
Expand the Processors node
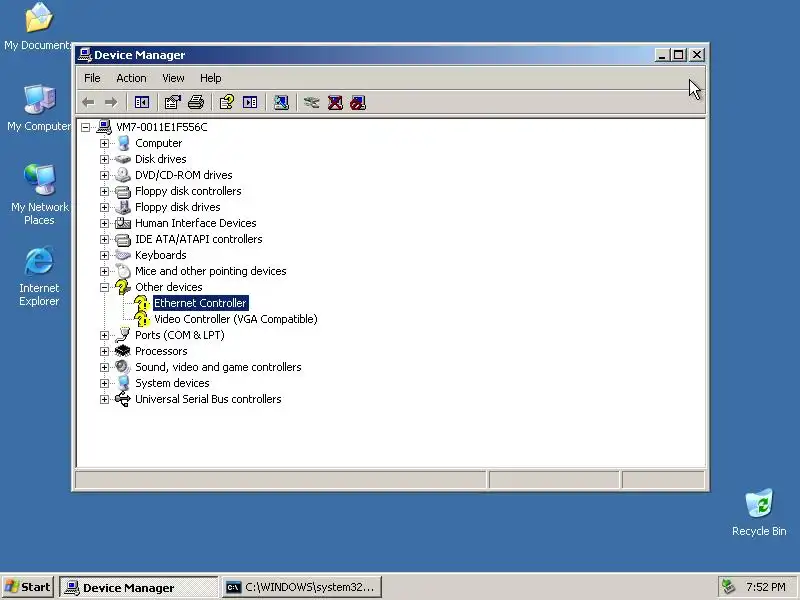click(x=105, y=351)
